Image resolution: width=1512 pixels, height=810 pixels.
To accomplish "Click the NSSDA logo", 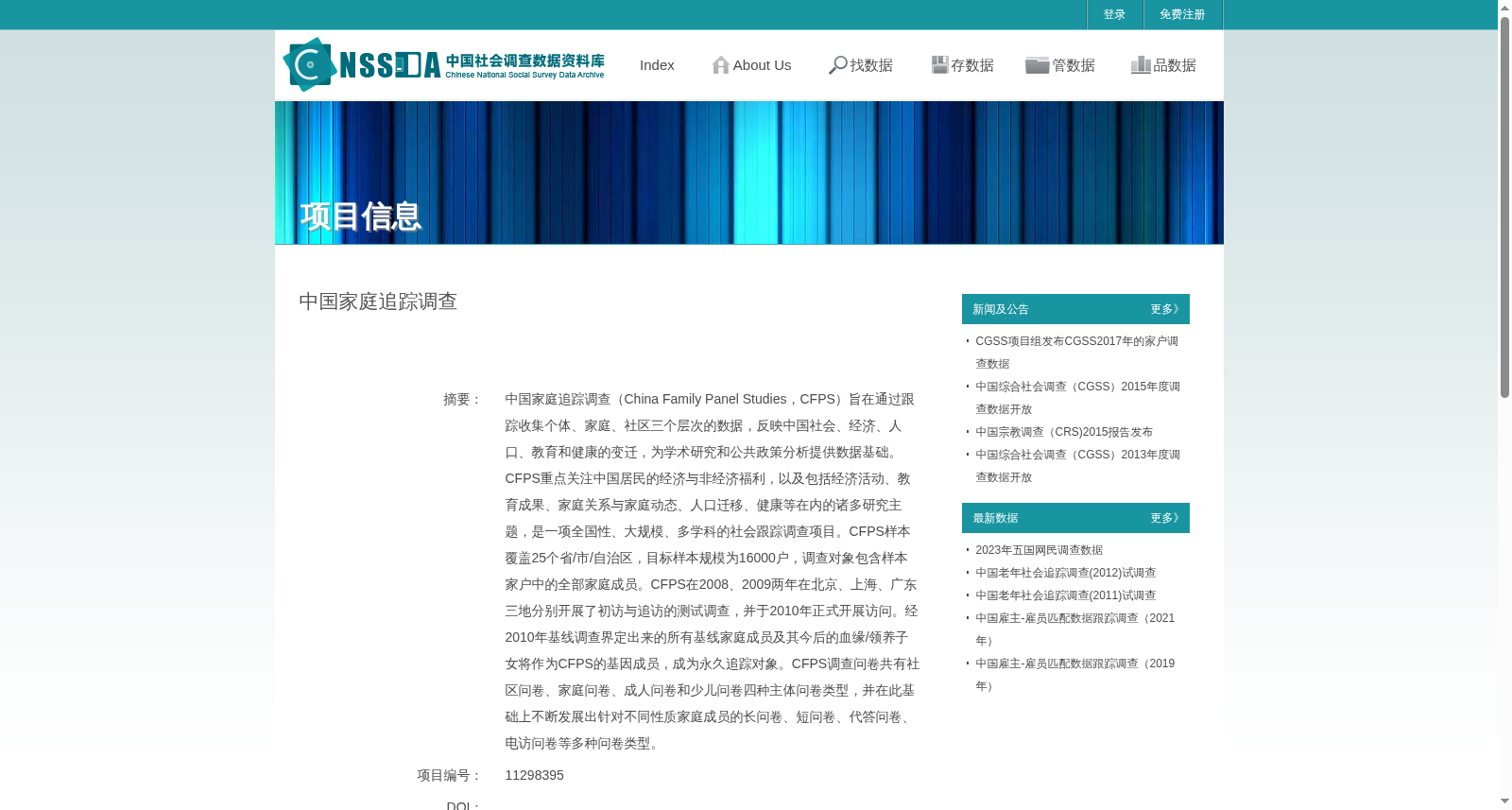I will point(443,65).
